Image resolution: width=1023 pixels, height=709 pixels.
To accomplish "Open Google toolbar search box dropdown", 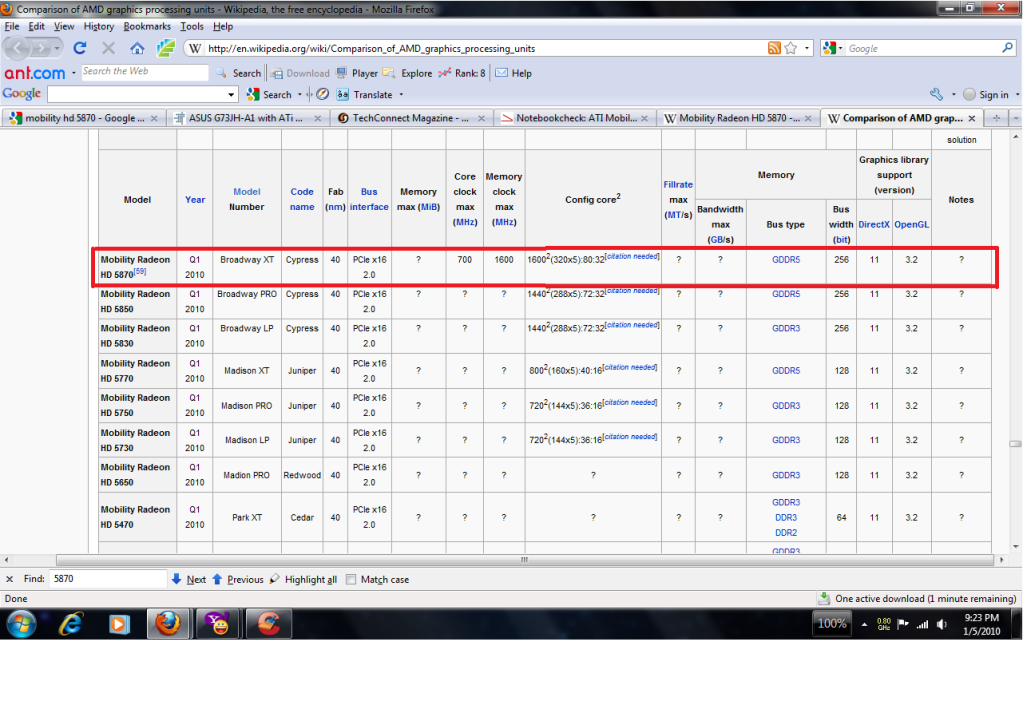I will [x=231, y=95].
